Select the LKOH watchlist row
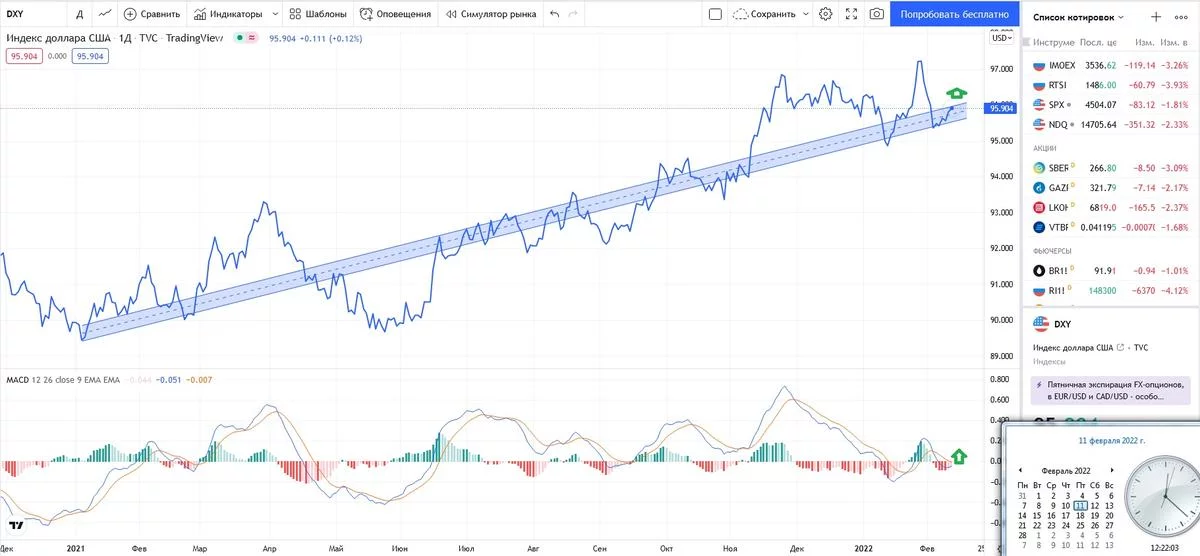This screenshot has width=1200, height=556. coord(1110,208)
